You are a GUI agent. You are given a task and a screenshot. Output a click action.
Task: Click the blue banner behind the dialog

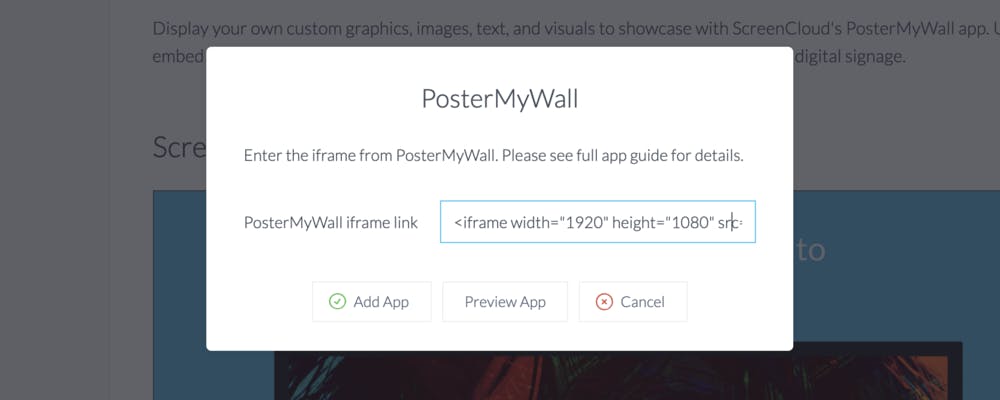[893, 287]
